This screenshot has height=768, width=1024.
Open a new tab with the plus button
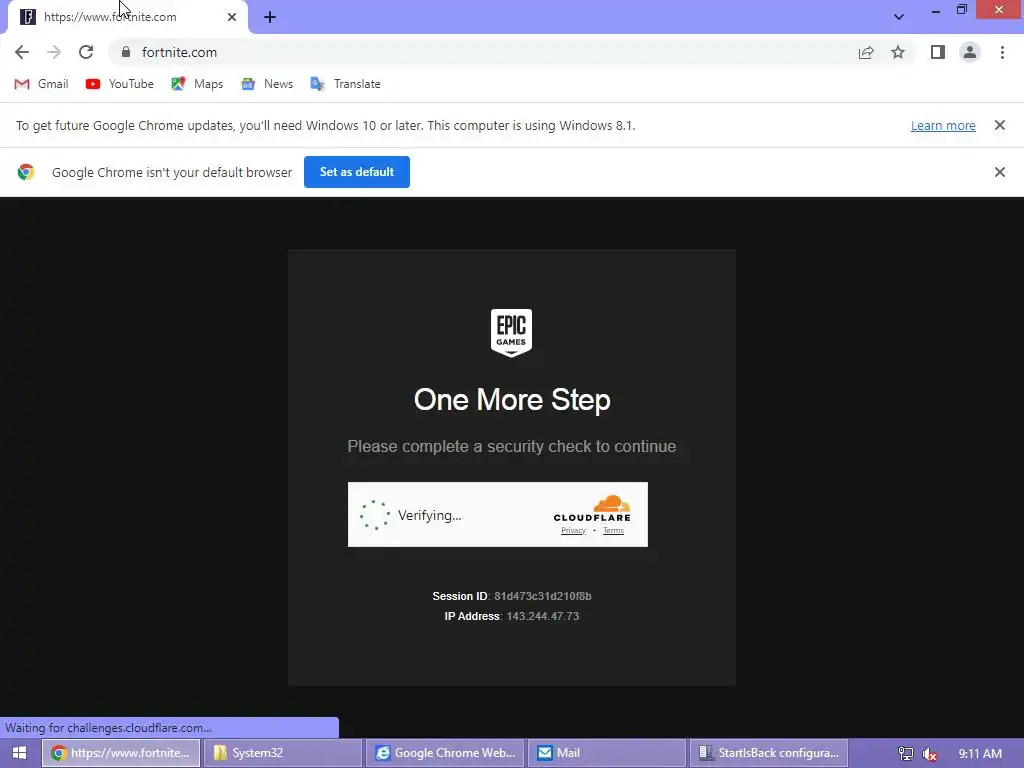pyautogui.click(x=270, y=17)
